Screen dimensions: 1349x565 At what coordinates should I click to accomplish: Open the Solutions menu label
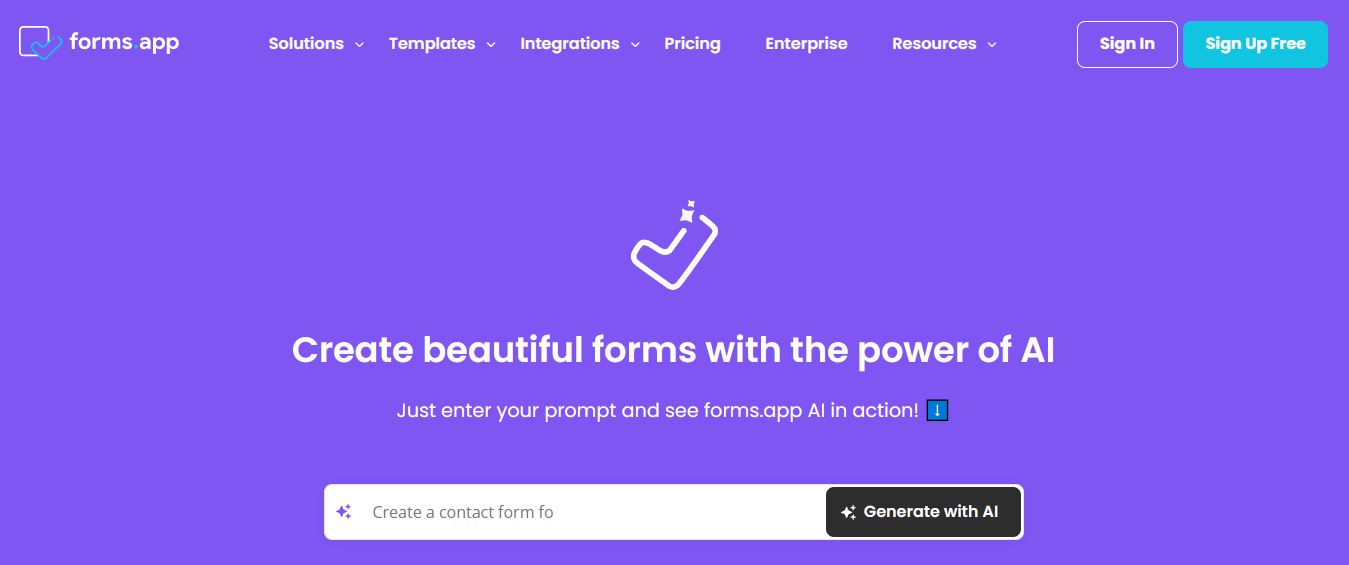click(x=306, y=44)
